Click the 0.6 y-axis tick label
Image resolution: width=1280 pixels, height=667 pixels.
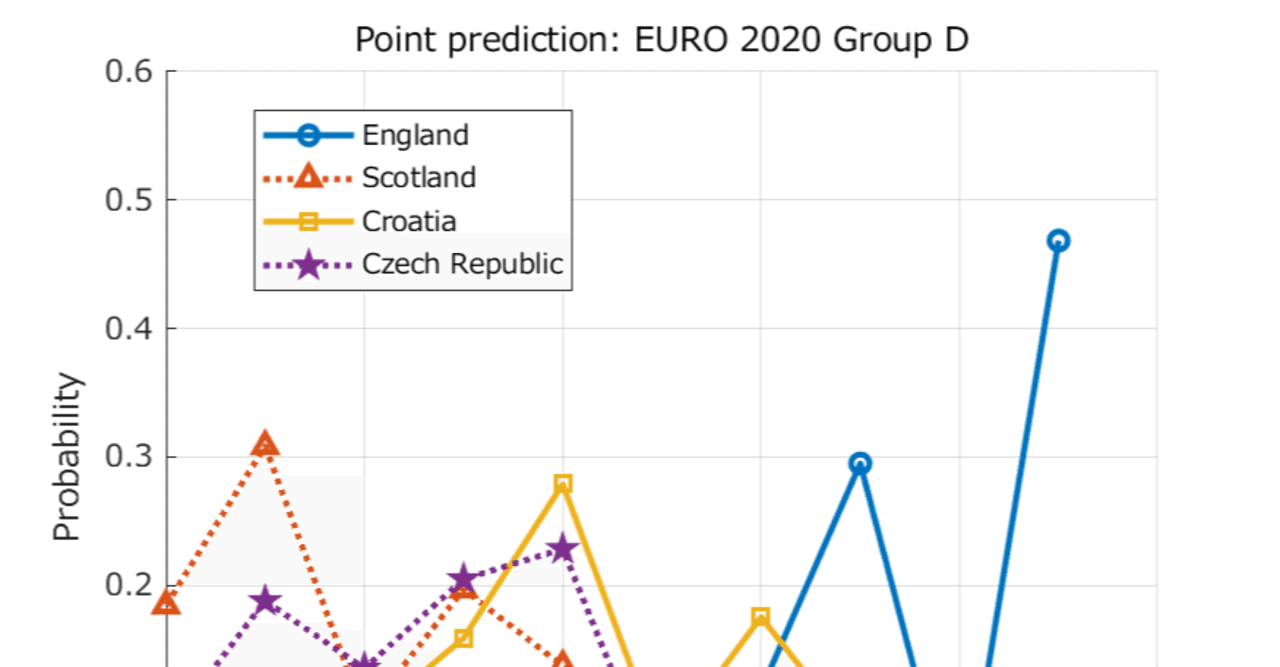pyautogui.click(x=127, y=72)
